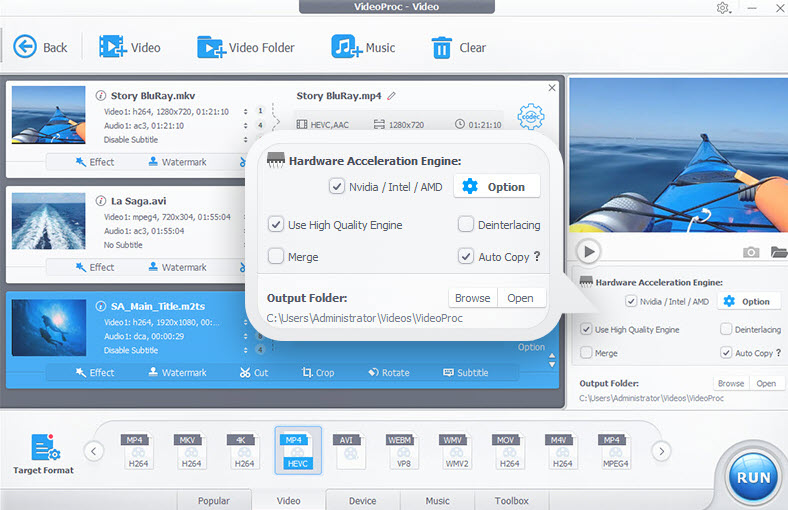This screenshot has width=788, height=510.
Task: Enable Deinterlacing in right panel
Action: point(726,329)
